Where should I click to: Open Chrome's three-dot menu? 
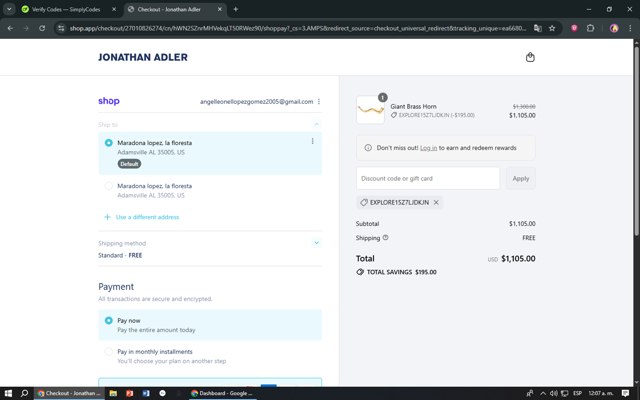[630, 28]
